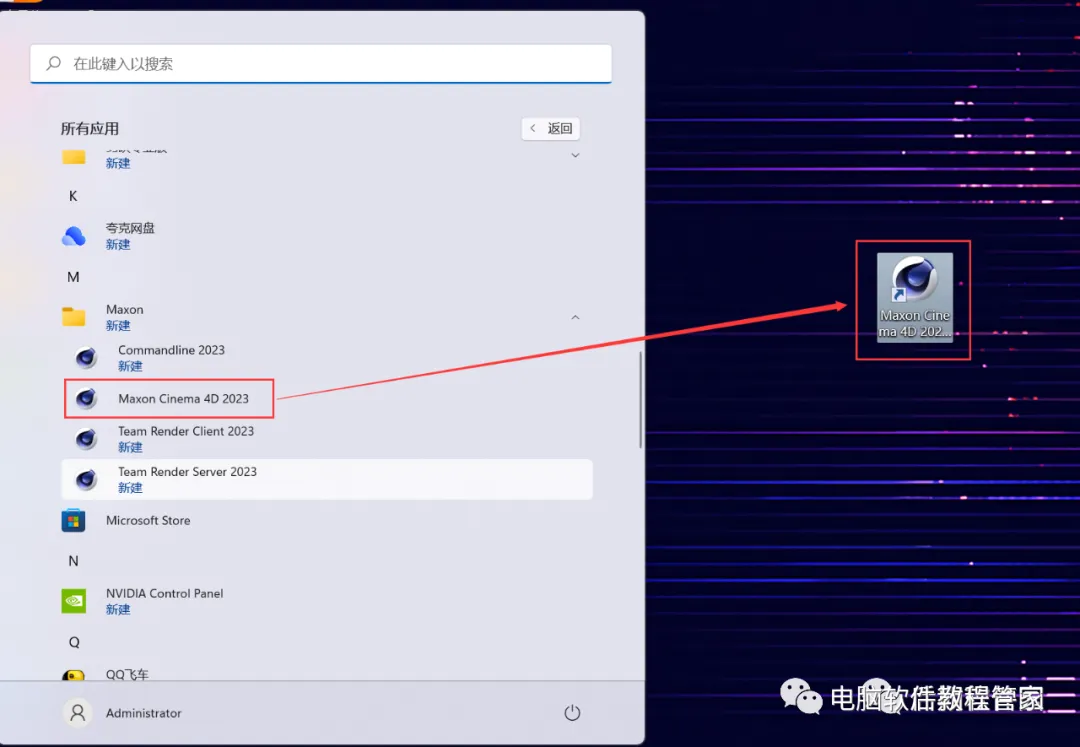Open the QQ飞车 entry label
Image resolution: width=1080 pixels, height=747 pixels.
(127, 675)
